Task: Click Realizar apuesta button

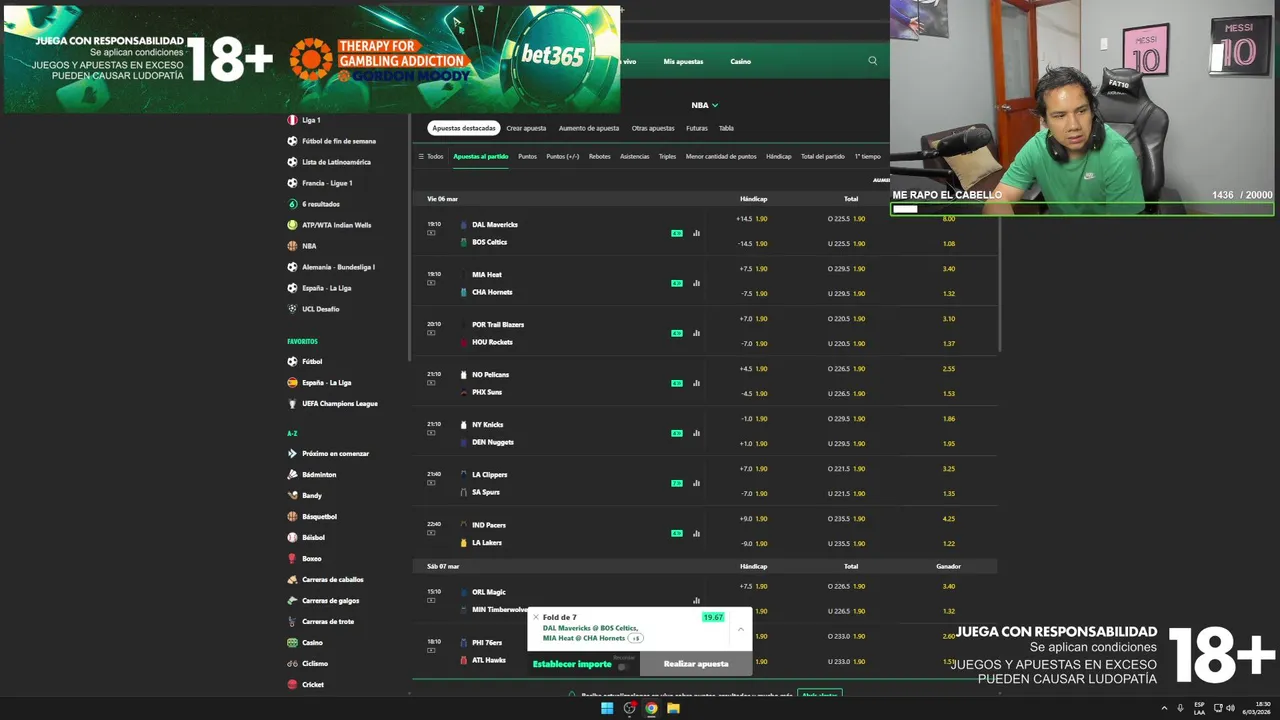Action: click(696, 664)
